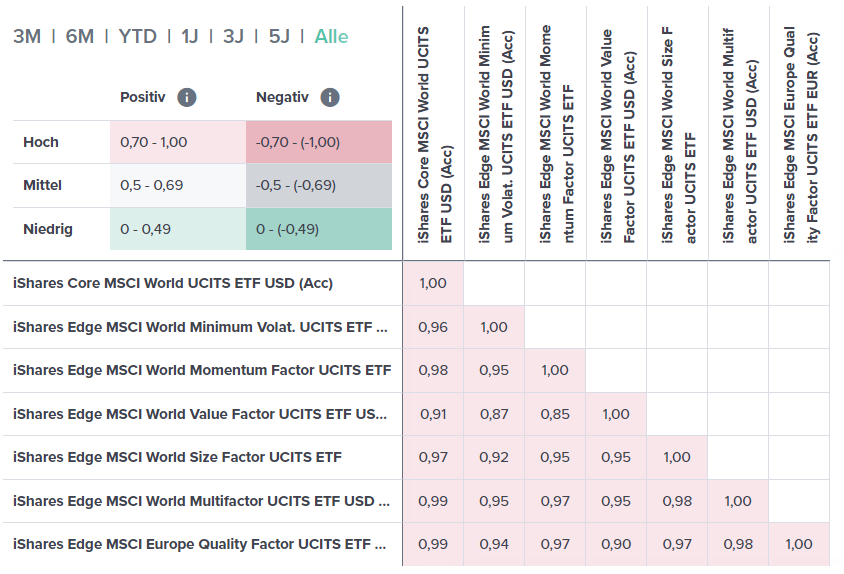Image resolution: width=844 pixels, height=574 pixels.
Task: Click the Hoch legend row label
Action: tap(41, 142)
